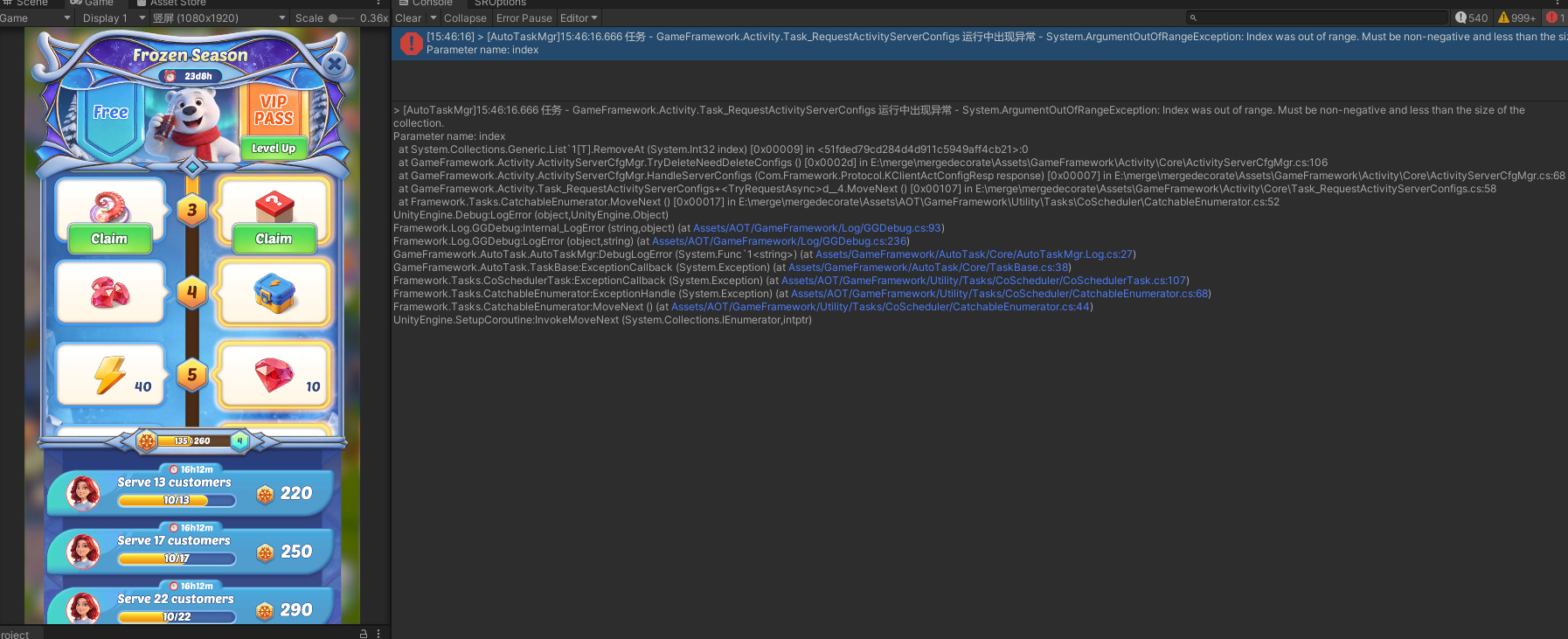Toggle red error count filter in Console

pos(1556,17)
